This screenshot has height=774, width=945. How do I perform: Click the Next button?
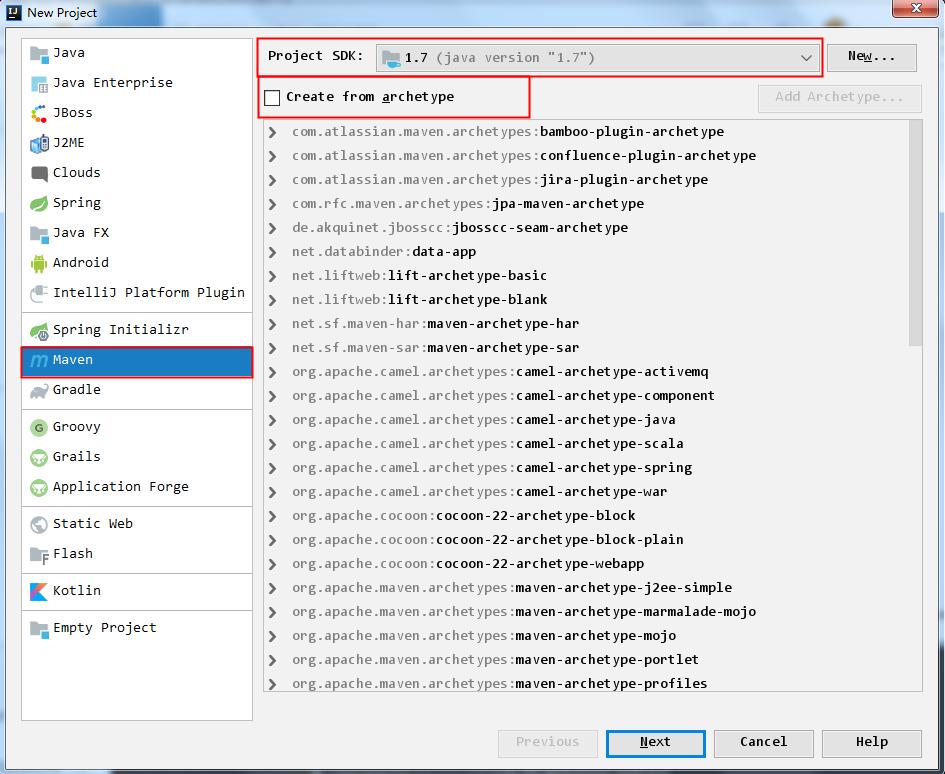pyautogui.click(x=655, y=743)
